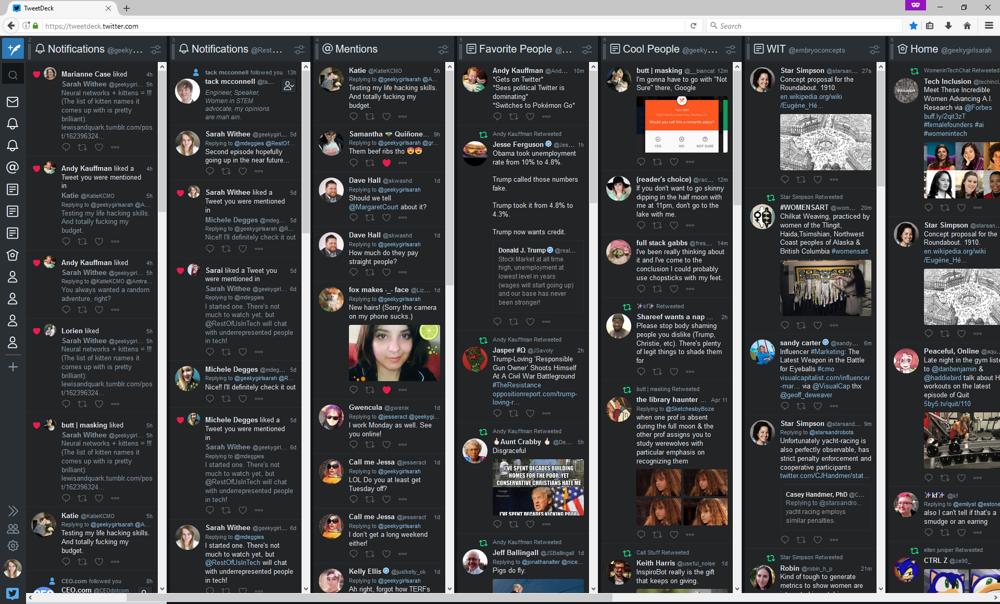The width and height of the screenshot is (1000, 604).
Task: Open @MargaretCourt mention in Dave Hall's tweet
Action: point(374,207)
